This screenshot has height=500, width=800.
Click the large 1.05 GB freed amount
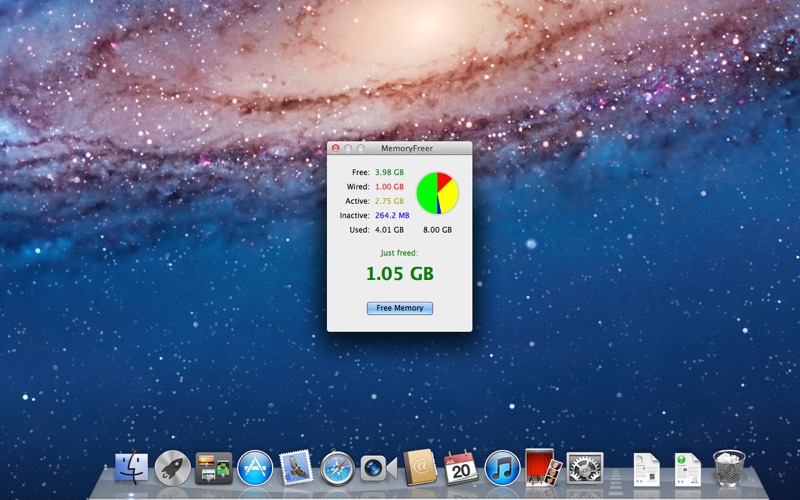pos(399,273)
